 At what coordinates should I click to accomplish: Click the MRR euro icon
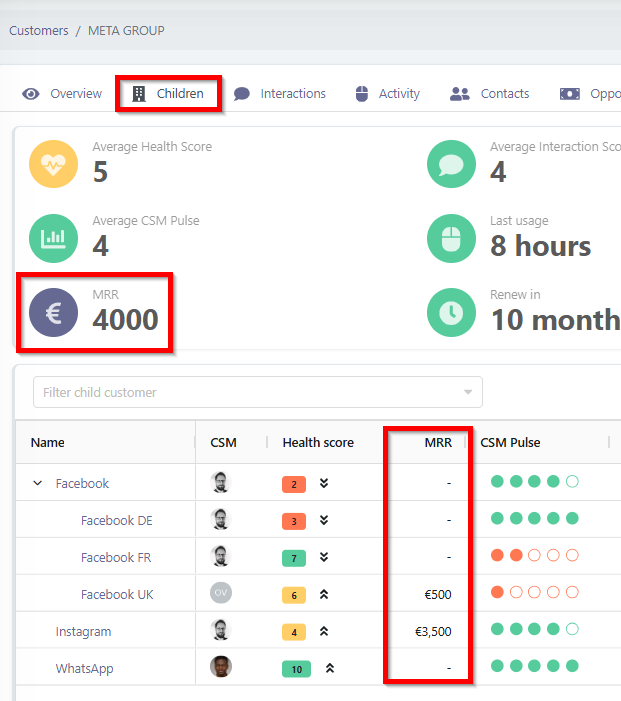54,312
